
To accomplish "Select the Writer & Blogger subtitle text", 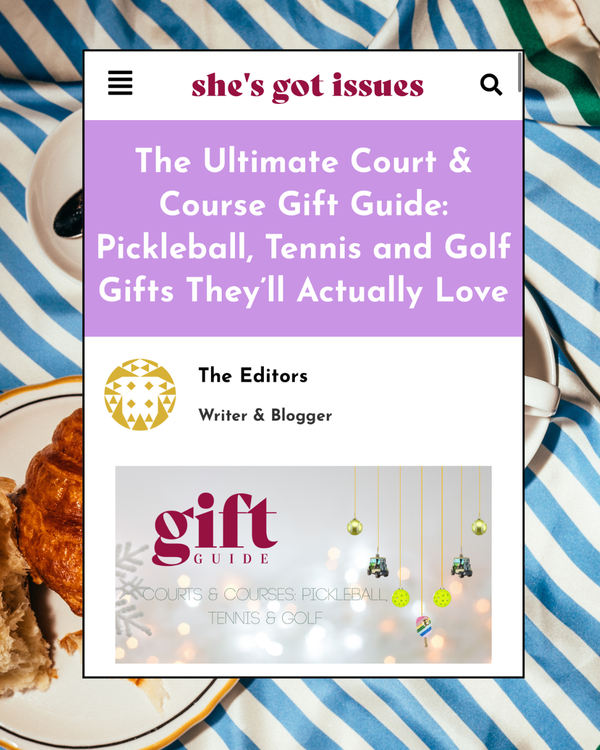I will pyautogui.click(x=265, y=415).
